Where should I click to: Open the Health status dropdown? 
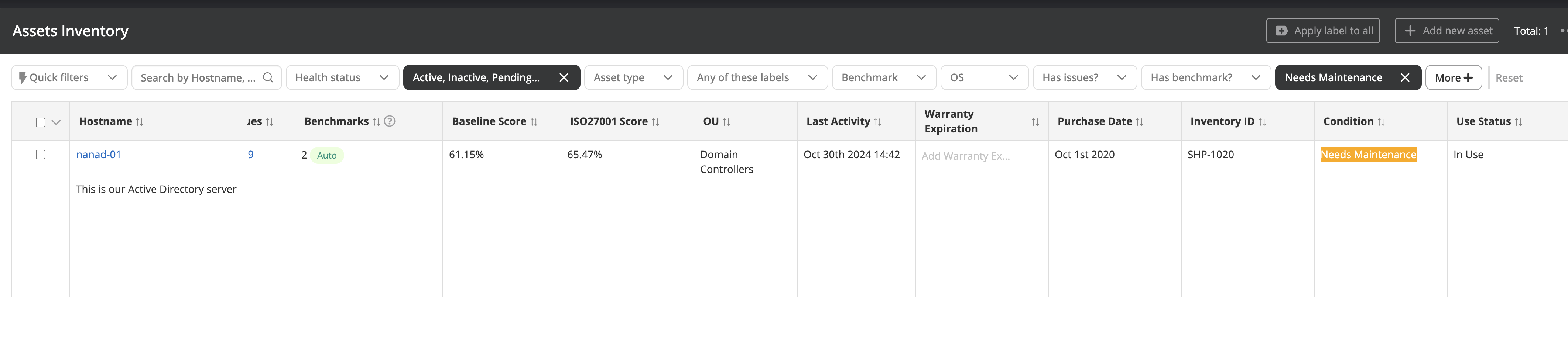click(x=342, y=77)
